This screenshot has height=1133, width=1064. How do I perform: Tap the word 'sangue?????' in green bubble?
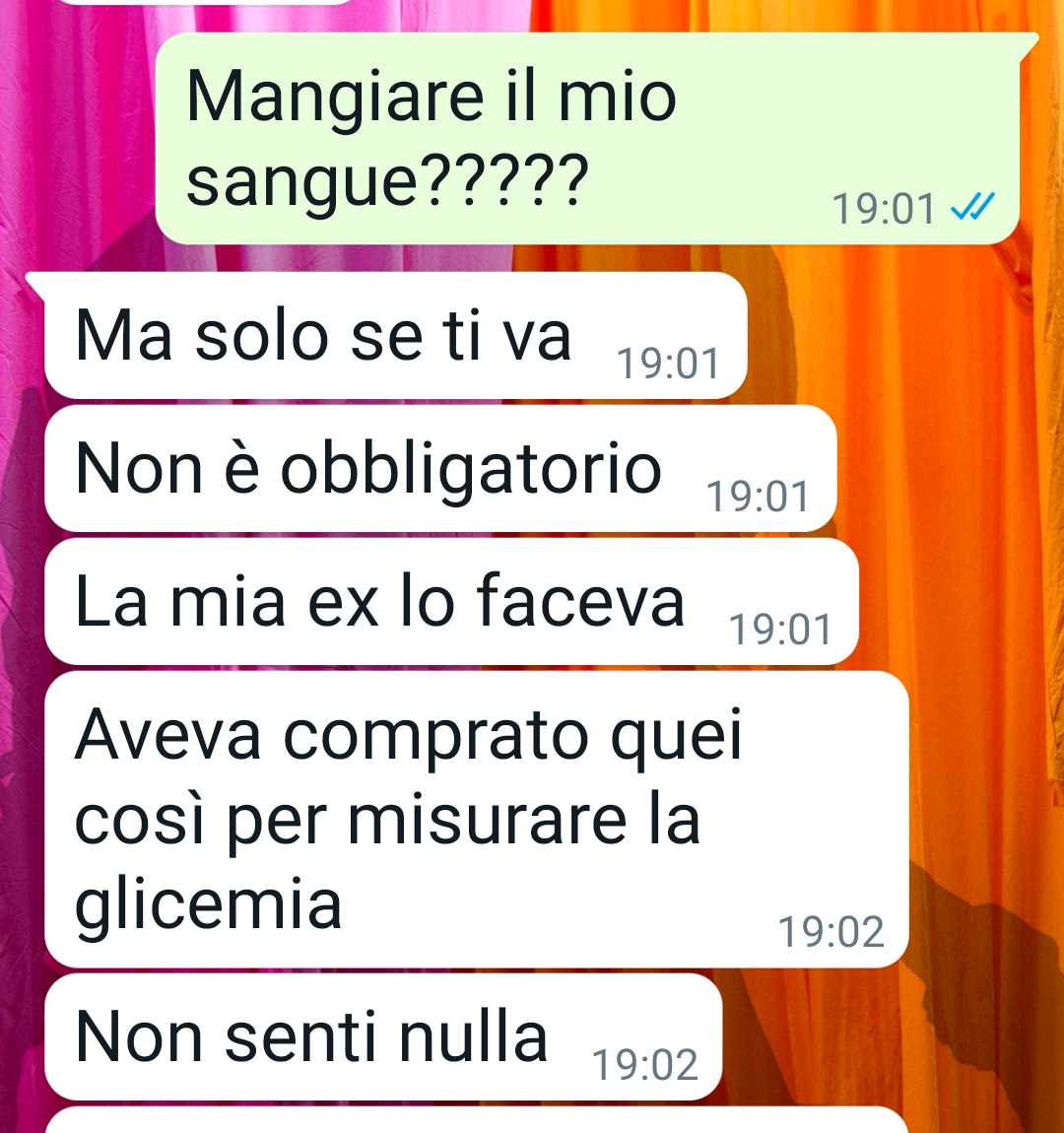pos(387,180)
